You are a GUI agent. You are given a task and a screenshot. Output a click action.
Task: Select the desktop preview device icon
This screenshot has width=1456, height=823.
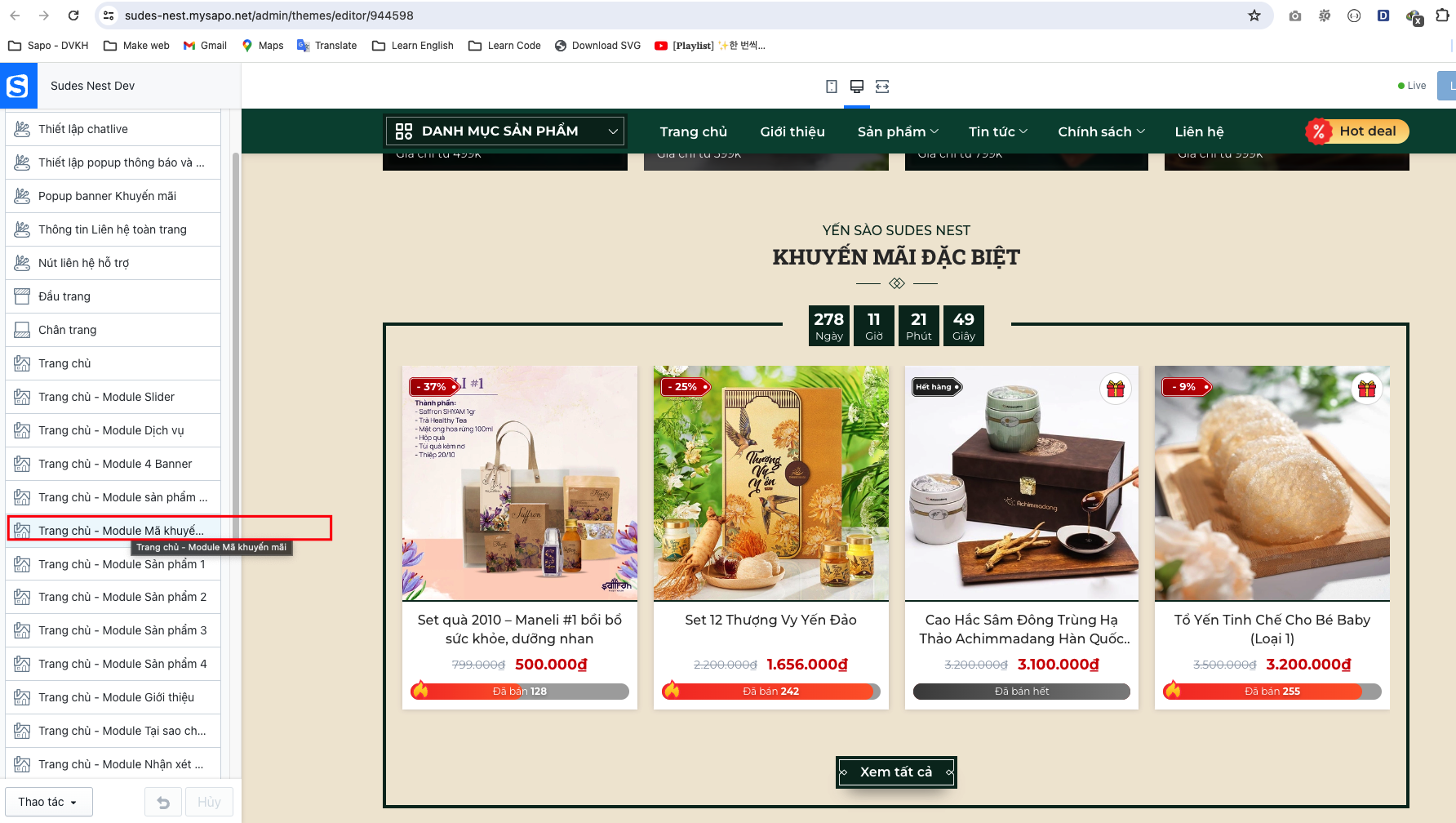coord(857,87)
